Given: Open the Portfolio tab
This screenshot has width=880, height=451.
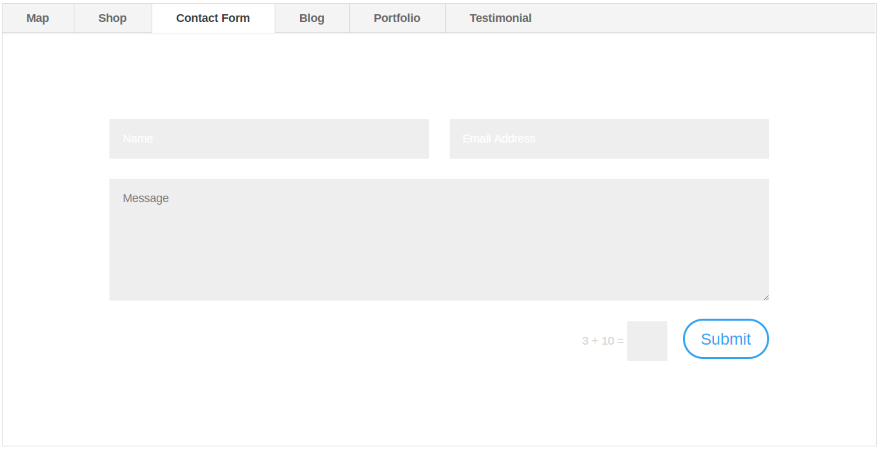Looking at the screenshot, I should (x=397, y=18).
